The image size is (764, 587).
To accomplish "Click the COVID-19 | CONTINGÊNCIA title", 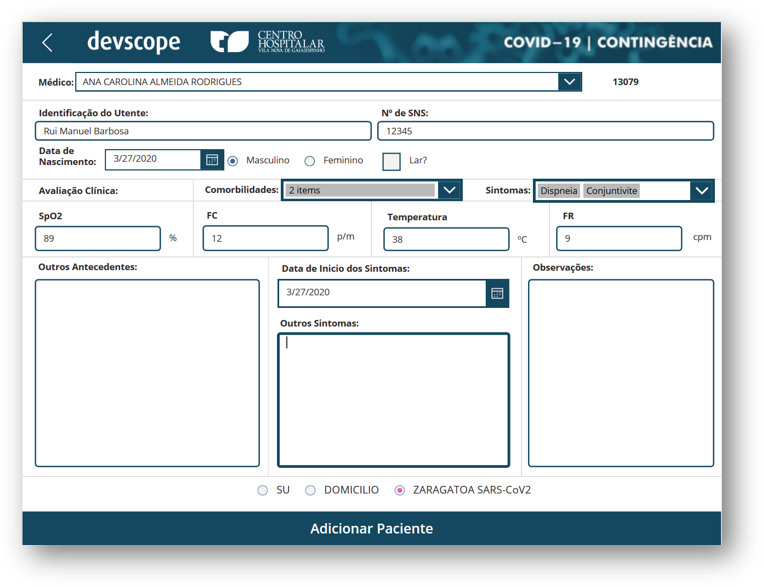I will tap(608, 42).
